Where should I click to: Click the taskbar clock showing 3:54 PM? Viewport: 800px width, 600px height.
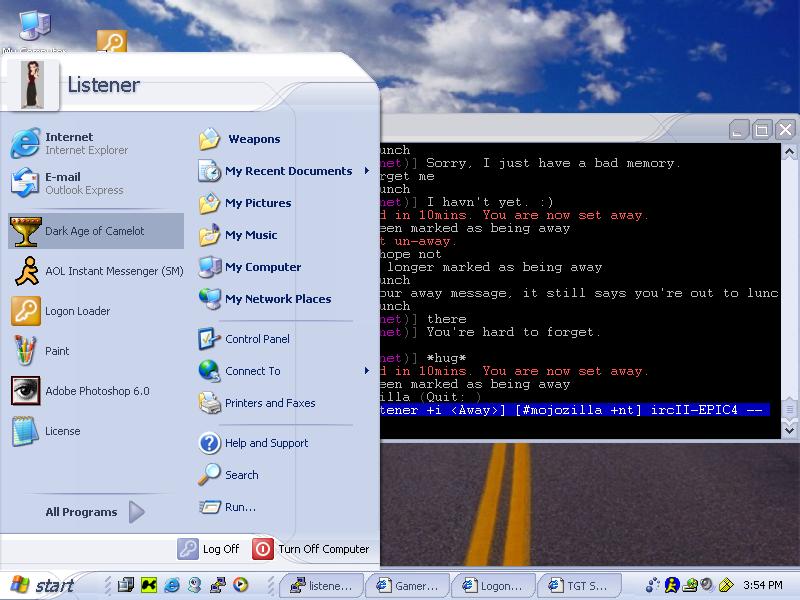(764, 585)
